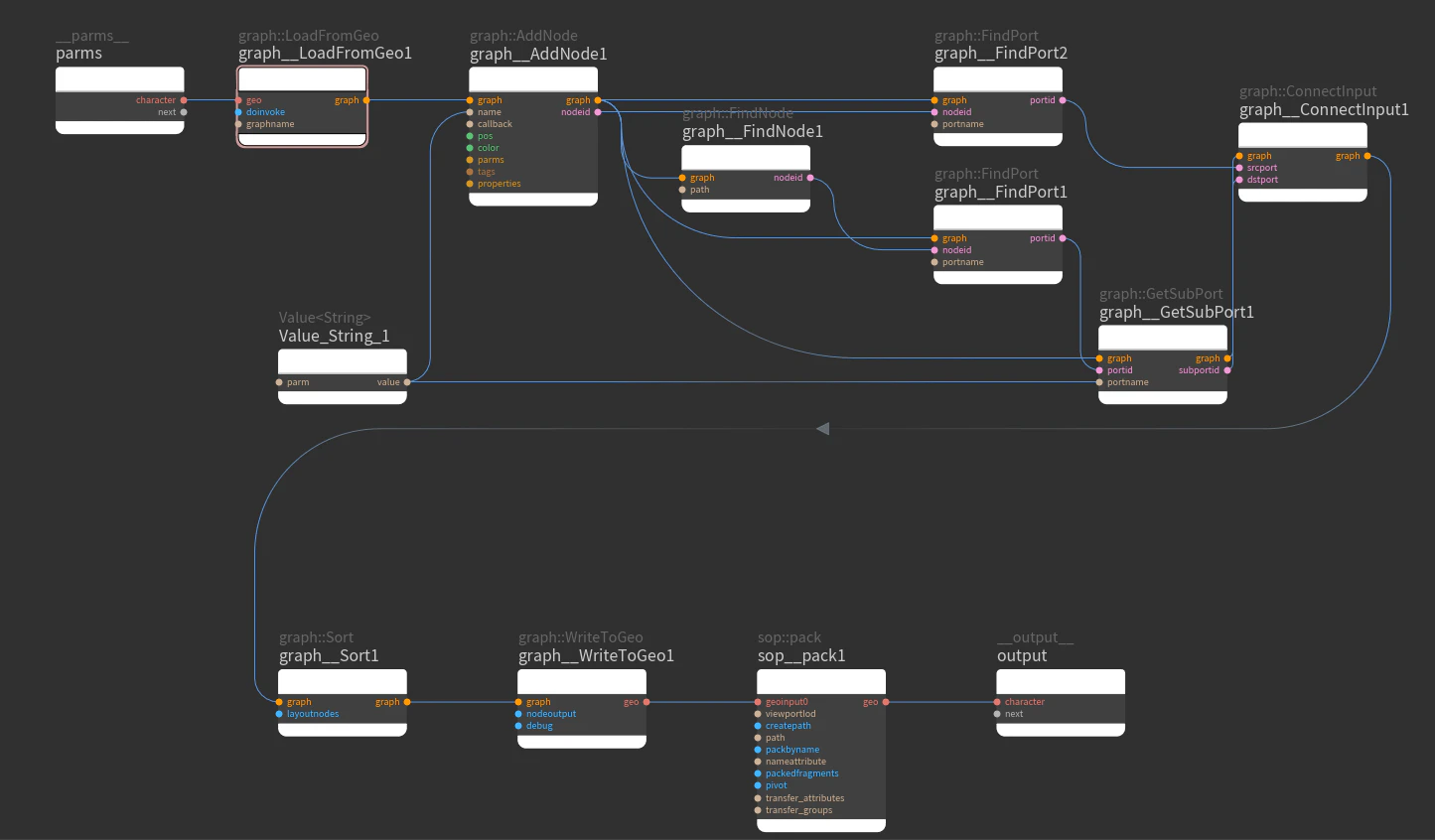Select the graph__FindPort1 node title
The height and width of the screenshot is (840, 1435).
(x=1001, y=192)
